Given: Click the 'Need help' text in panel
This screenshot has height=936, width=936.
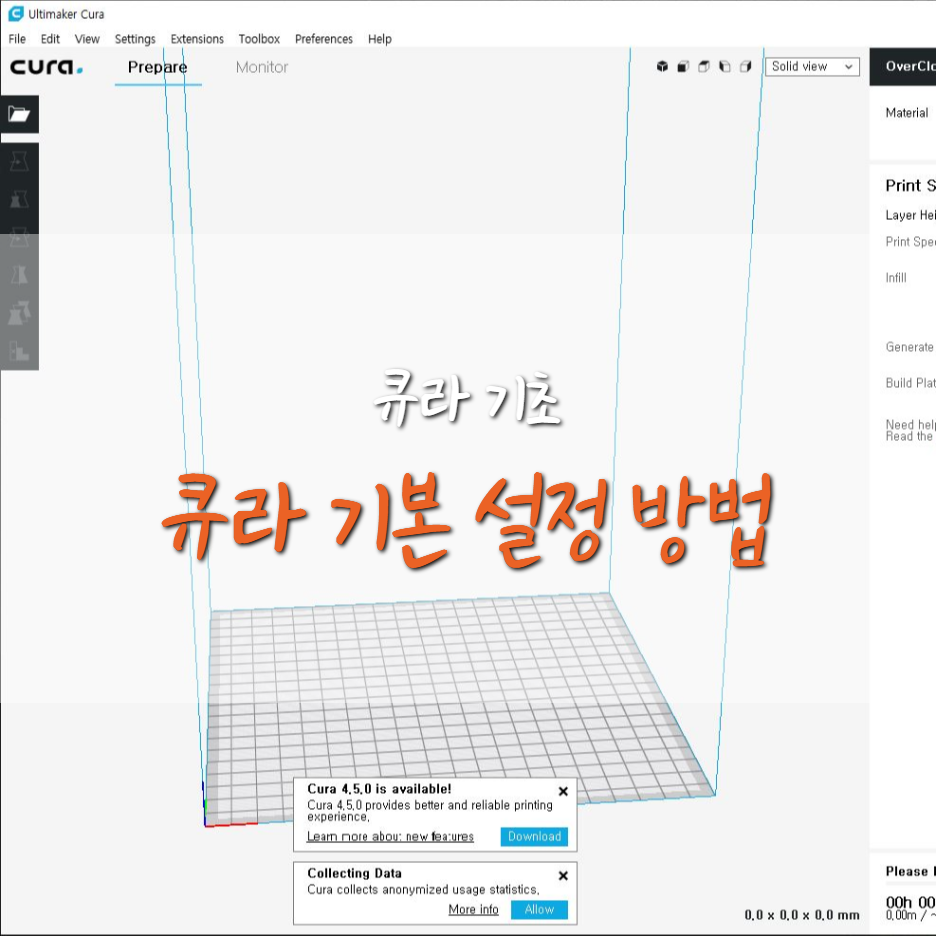Looking at the screenshot, I should coord(910,424).
